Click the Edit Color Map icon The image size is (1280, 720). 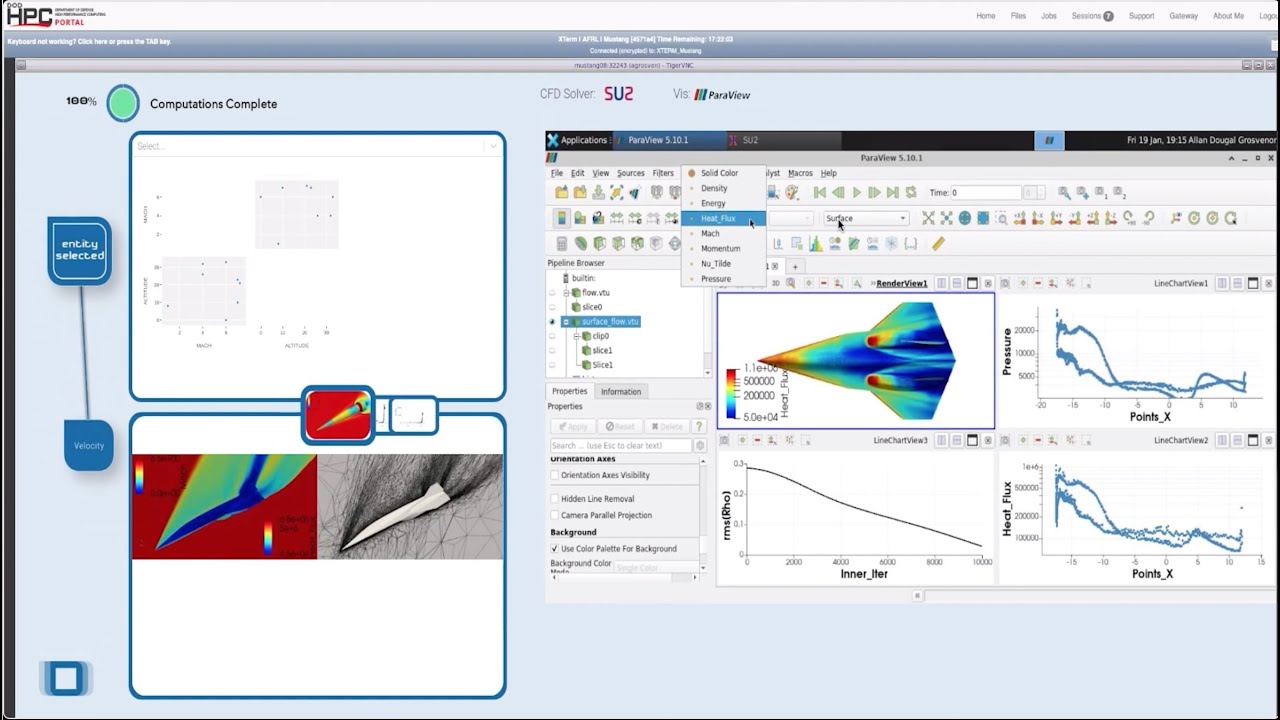tap(579, 218)
